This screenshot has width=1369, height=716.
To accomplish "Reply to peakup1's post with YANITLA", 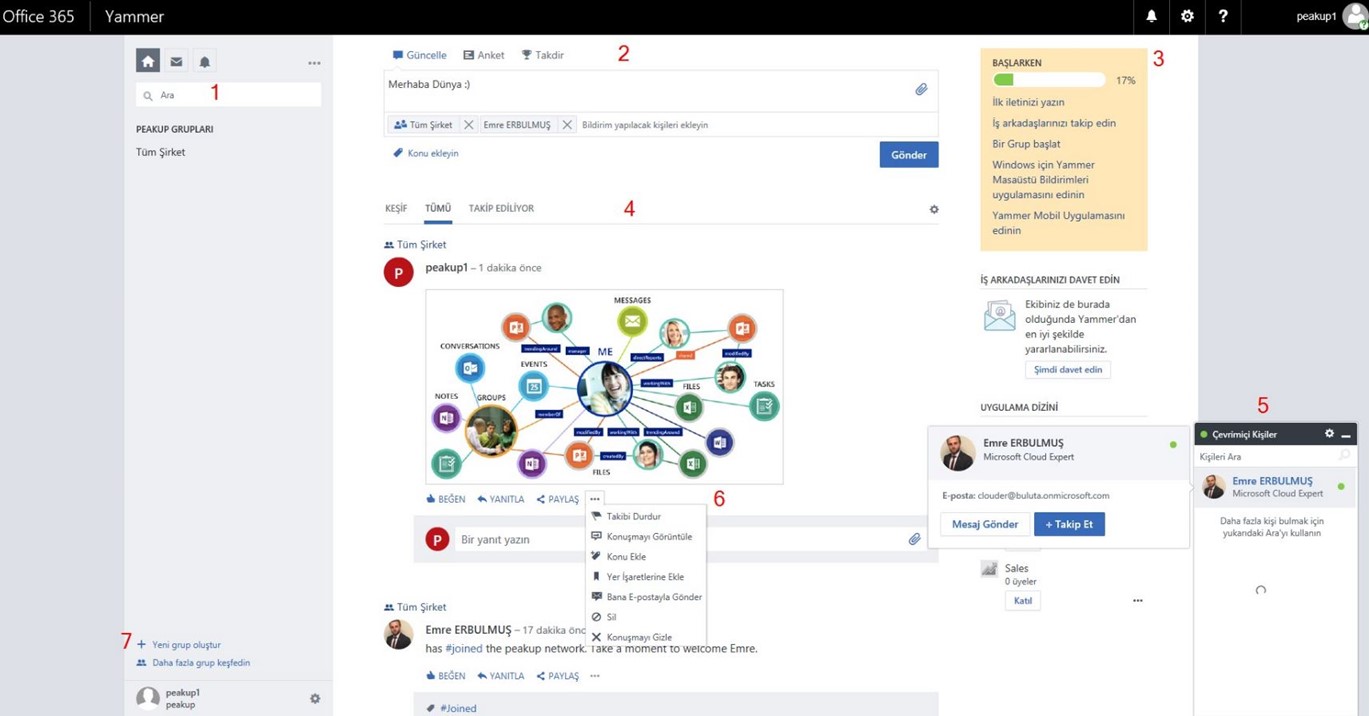I will coord(501,499).
